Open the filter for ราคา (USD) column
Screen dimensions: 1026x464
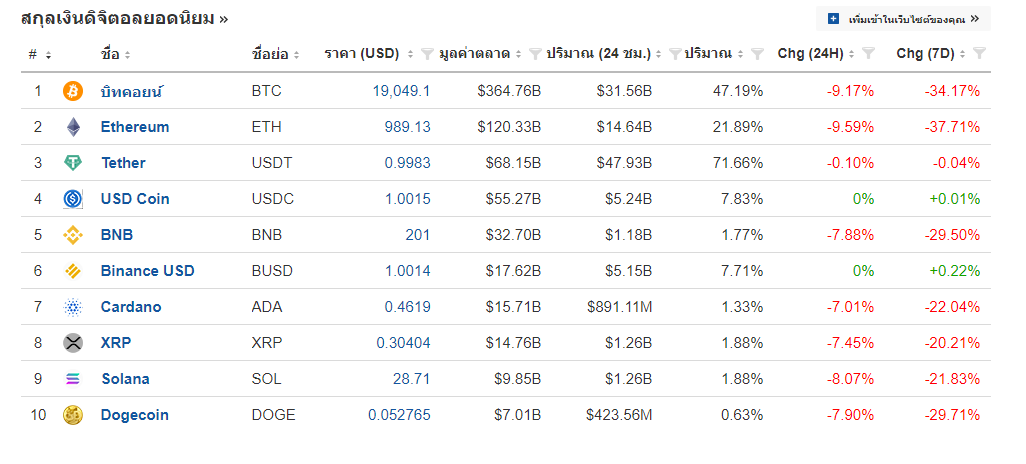[427, 53]
